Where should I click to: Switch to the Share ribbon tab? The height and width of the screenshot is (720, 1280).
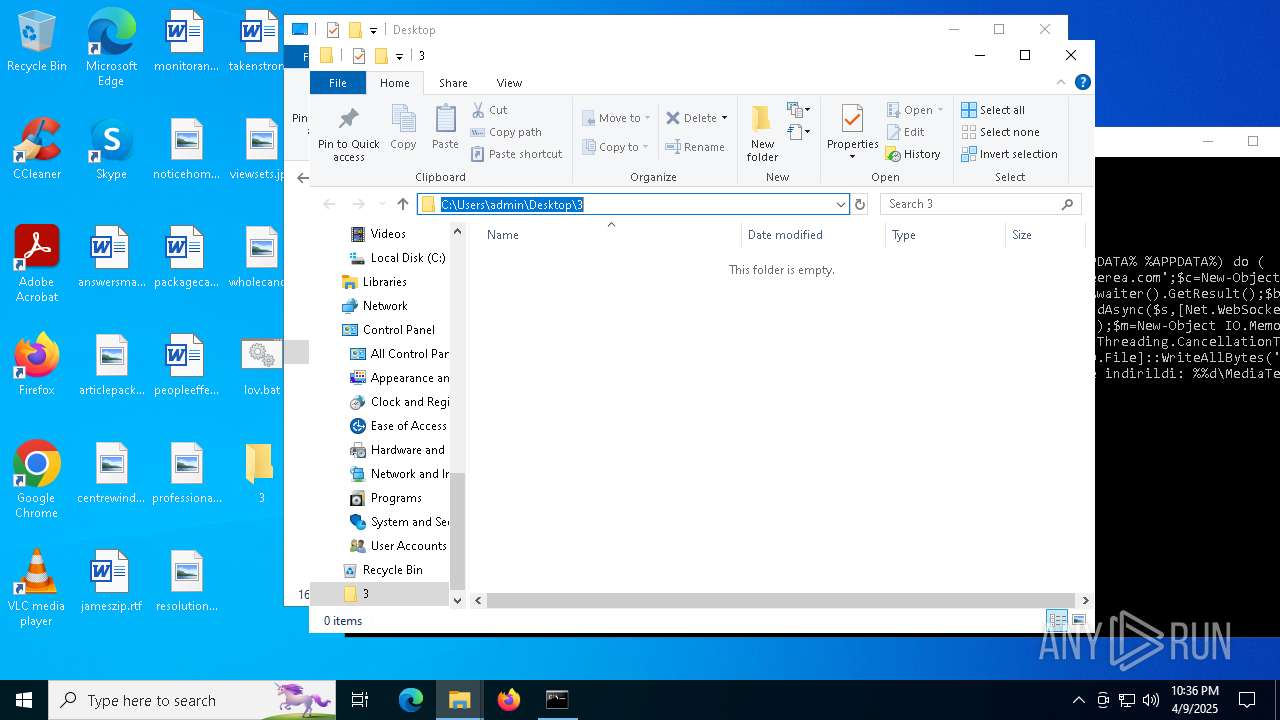[453, 83]
